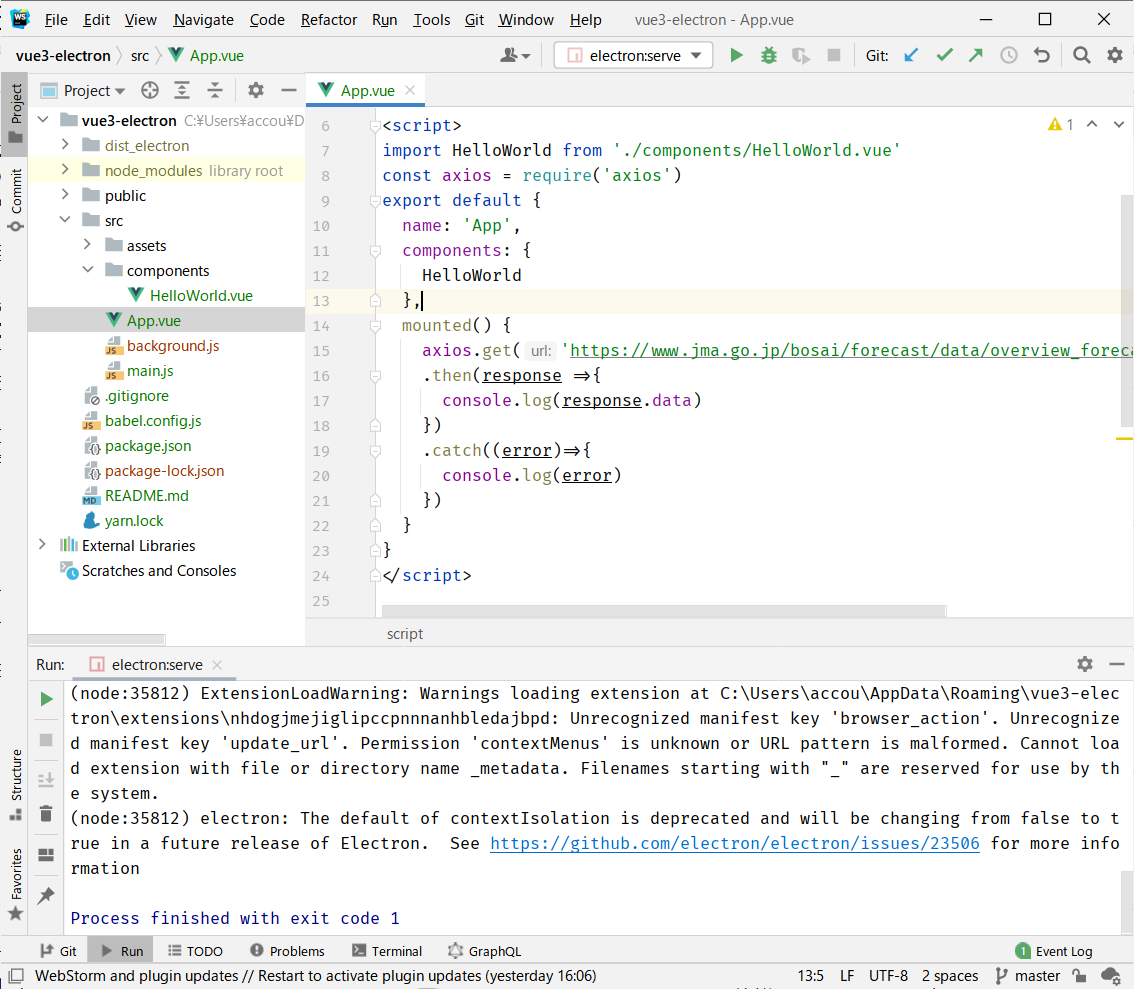Click the Git commit checkmark icon

[x=944, y=56]
